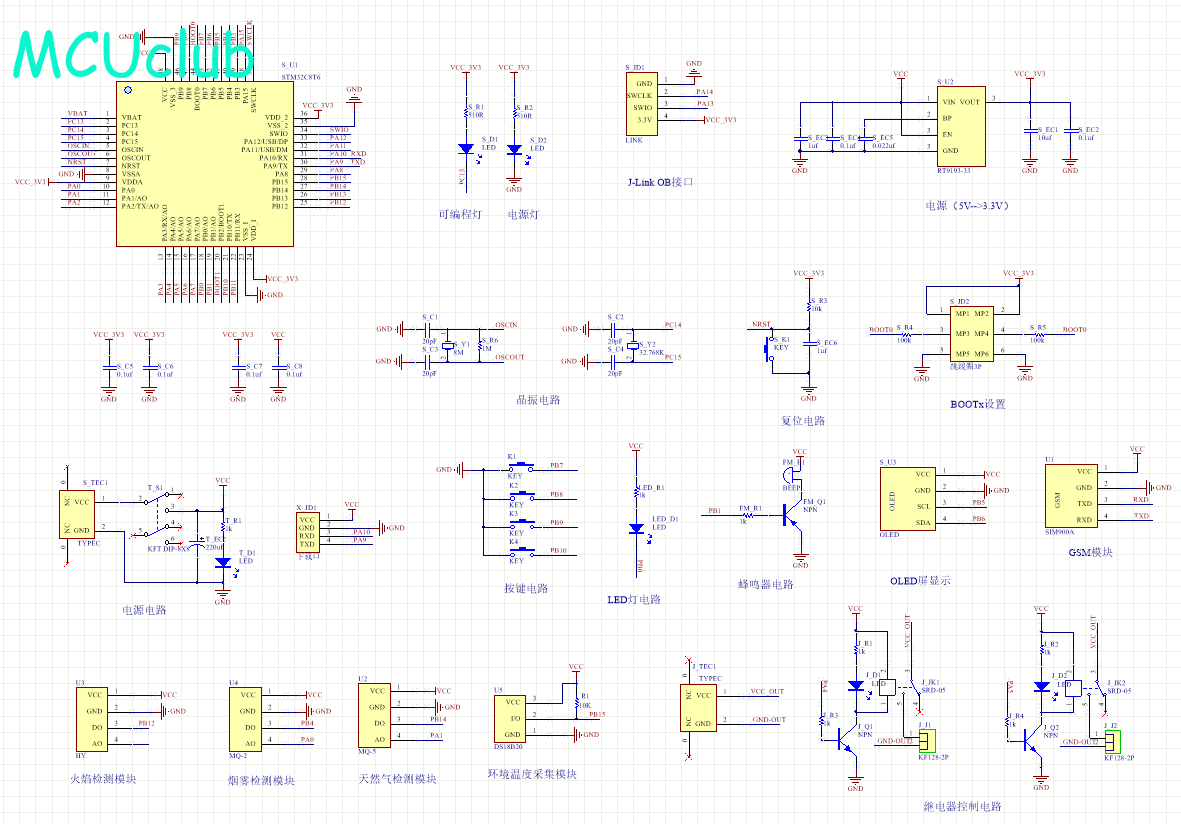Click the J_J1 KF128-2P terminal
This screenshot has height=824, width=1181.
click(926, 741)
